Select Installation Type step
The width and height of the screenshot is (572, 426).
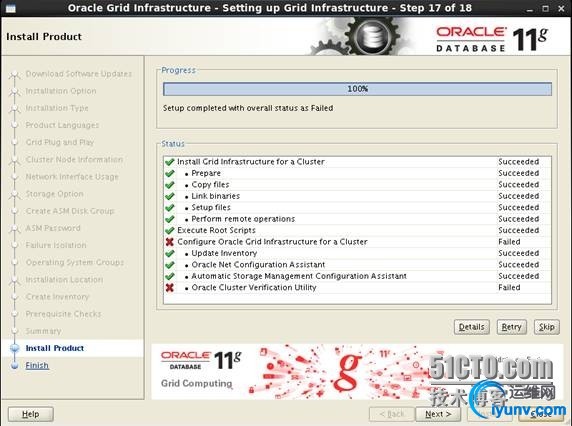click(x=57, y=108)
